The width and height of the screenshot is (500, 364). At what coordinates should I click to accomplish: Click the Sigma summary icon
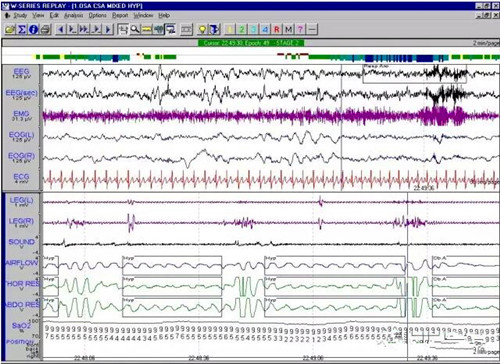[x=22, y=29]
